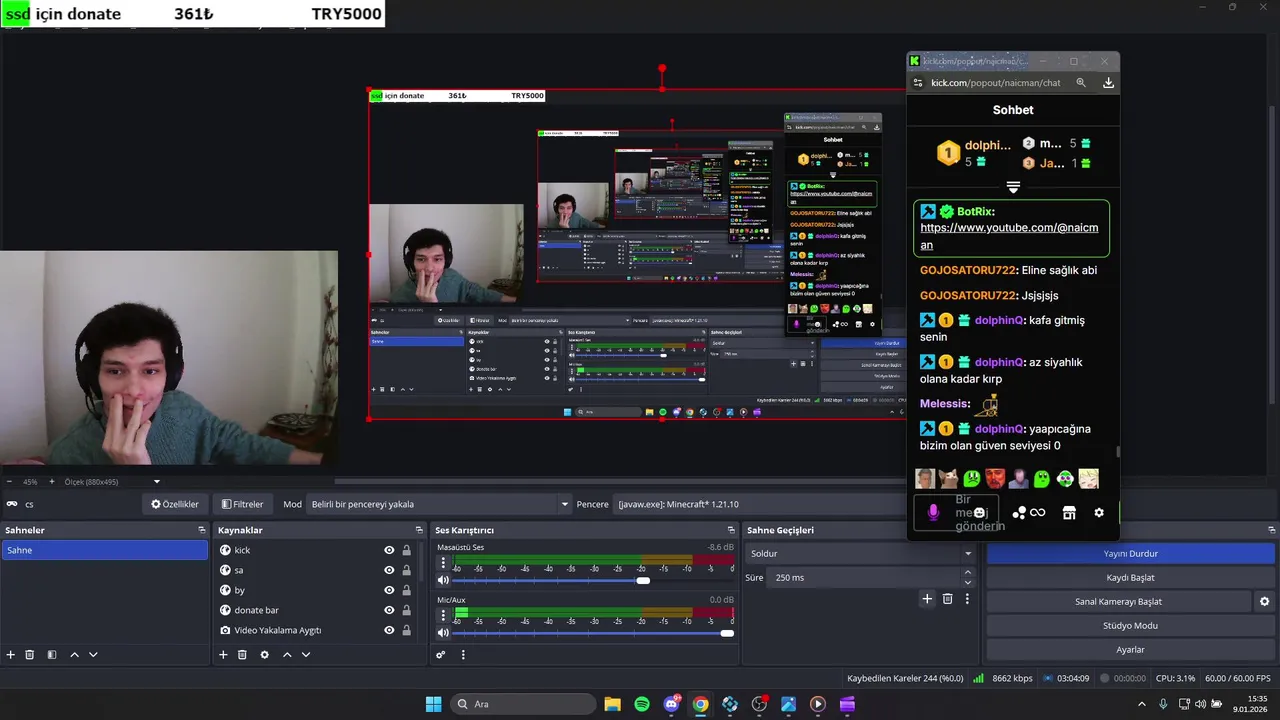Toggle visibility of by source

(x=389, y=590)
